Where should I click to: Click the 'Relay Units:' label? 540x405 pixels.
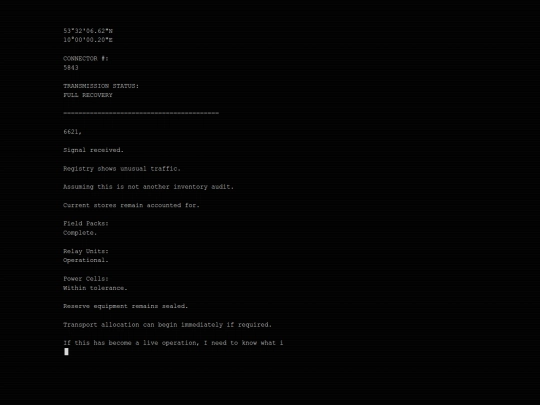pyautogui.click(x=86, y=251)
